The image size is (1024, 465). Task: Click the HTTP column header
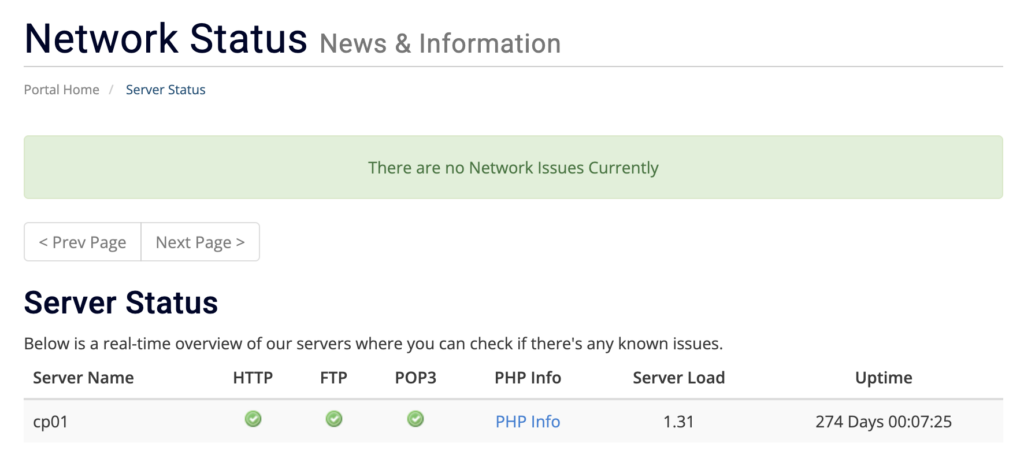[x=253, y=378]
